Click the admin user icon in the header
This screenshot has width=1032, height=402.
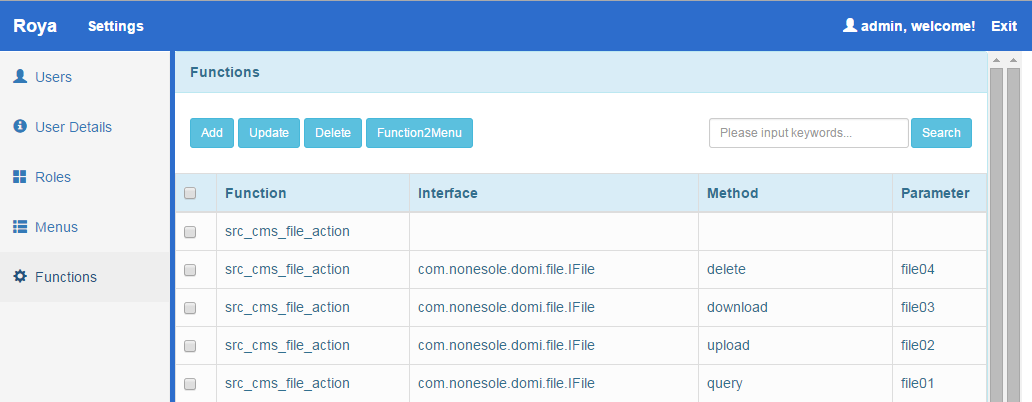(850, 26)
